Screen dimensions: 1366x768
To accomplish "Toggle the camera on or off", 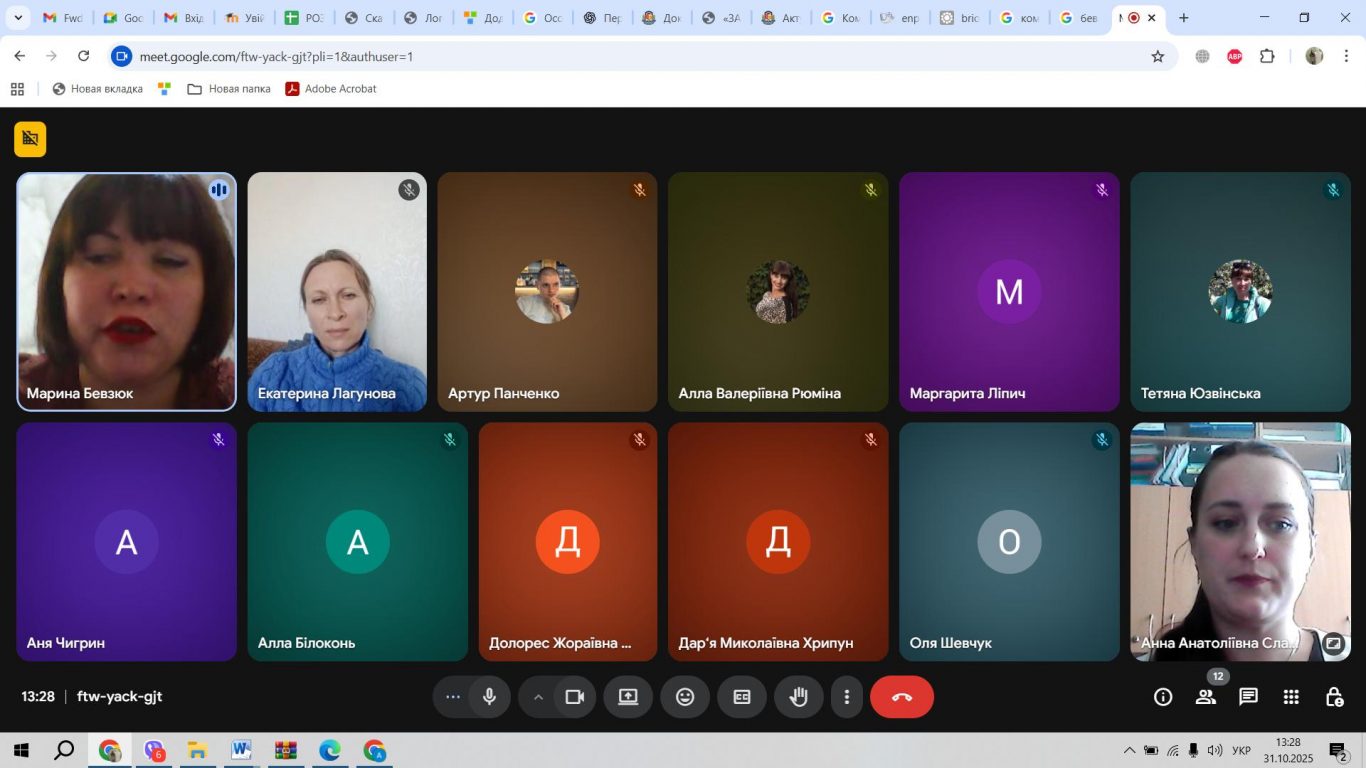I will pos(575,697).
